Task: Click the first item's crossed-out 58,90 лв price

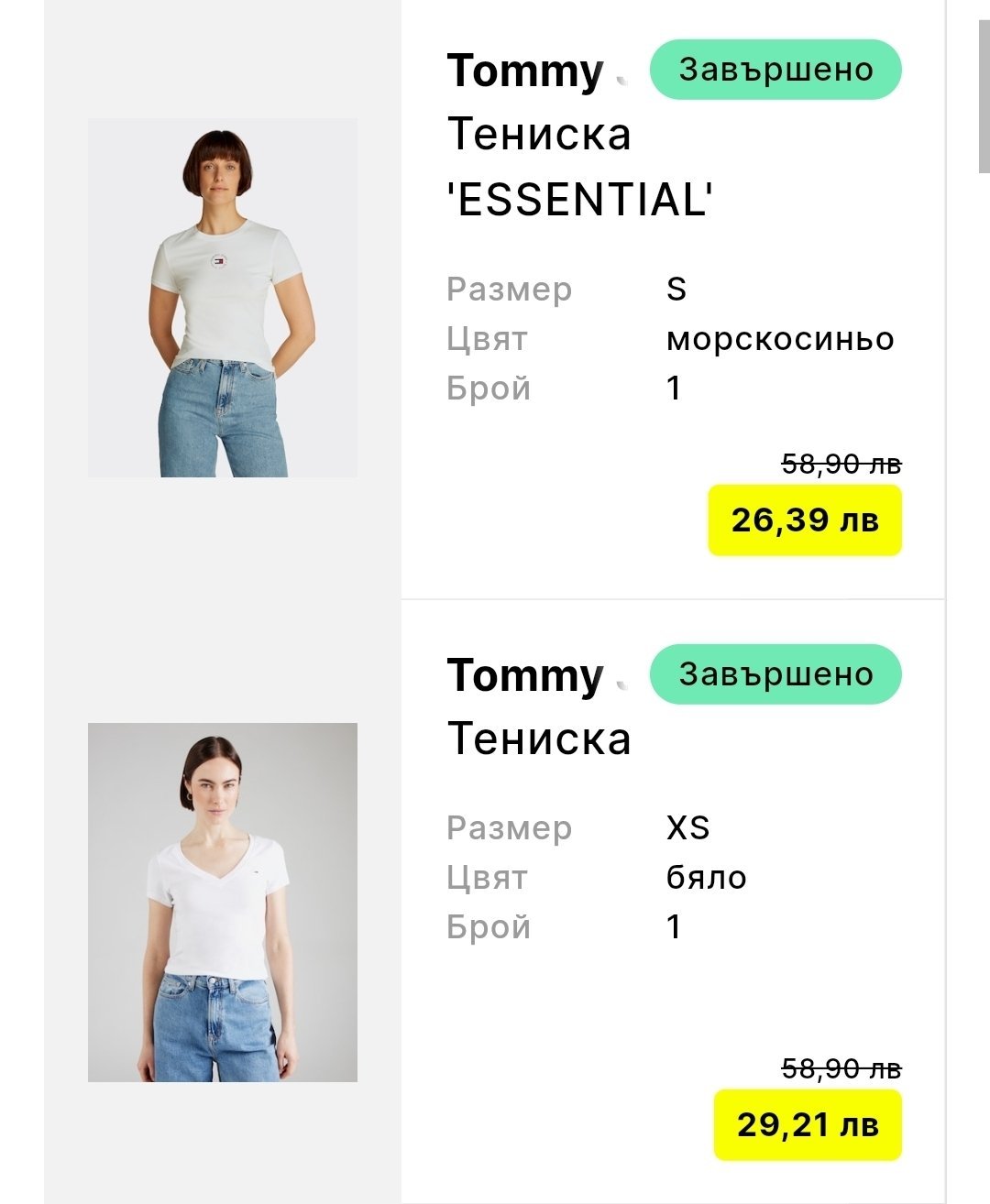Action: click(x=841, y=465)
